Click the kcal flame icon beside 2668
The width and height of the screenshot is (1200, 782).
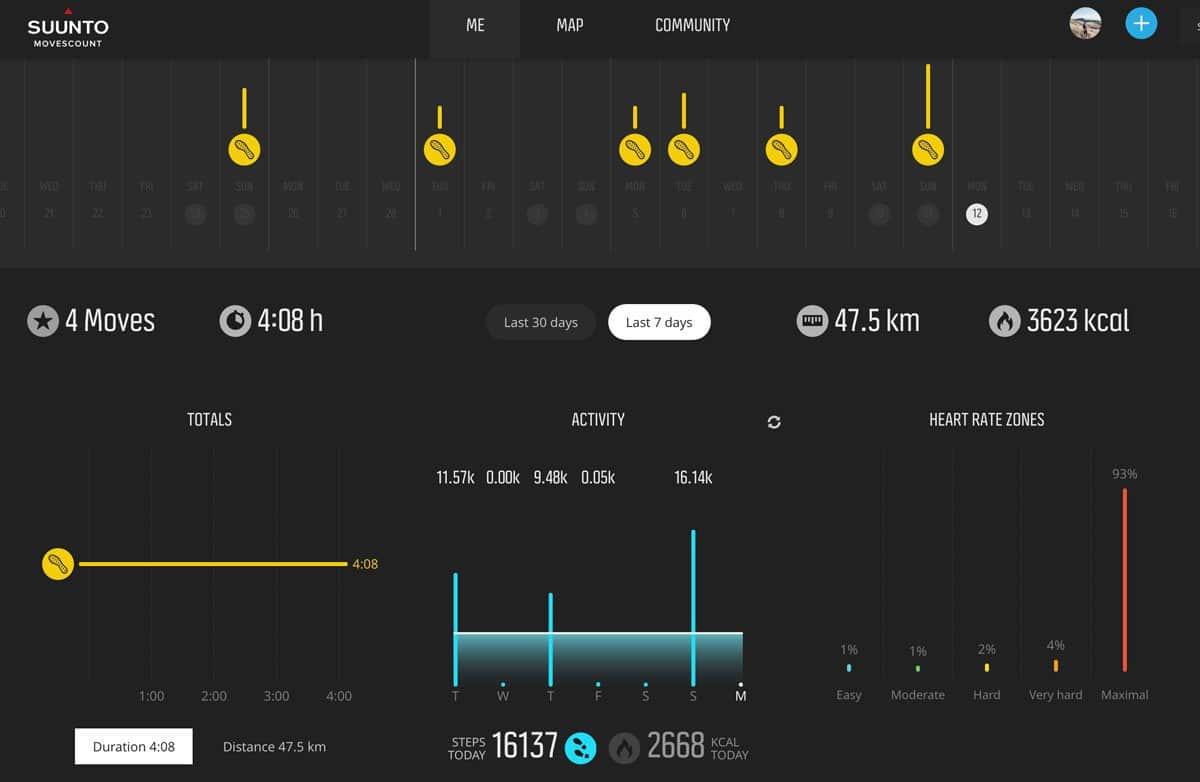pyautogui.click(x=623, y=746)
